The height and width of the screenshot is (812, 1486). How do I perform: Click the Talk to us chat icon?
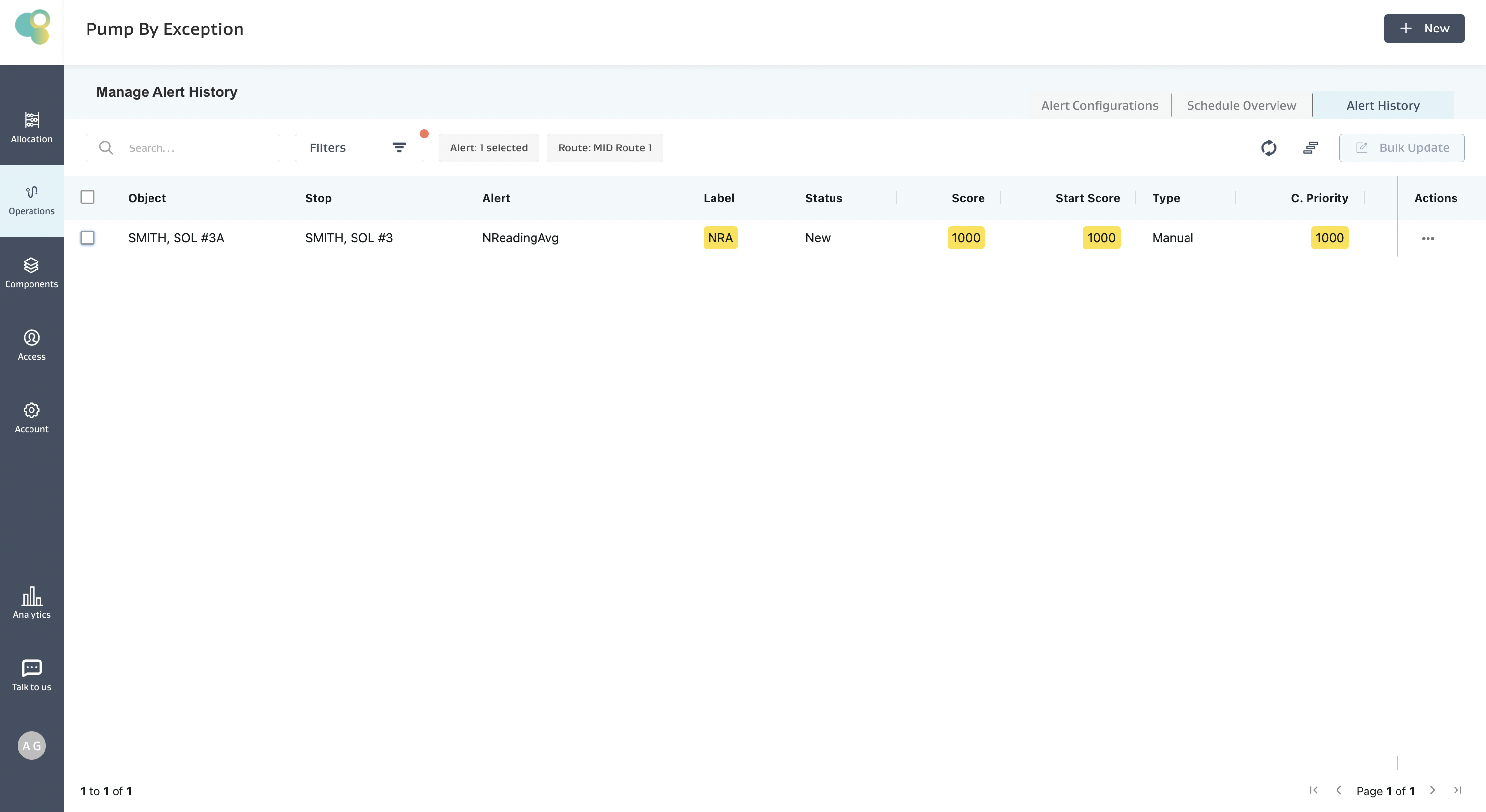tap(32, 668)
